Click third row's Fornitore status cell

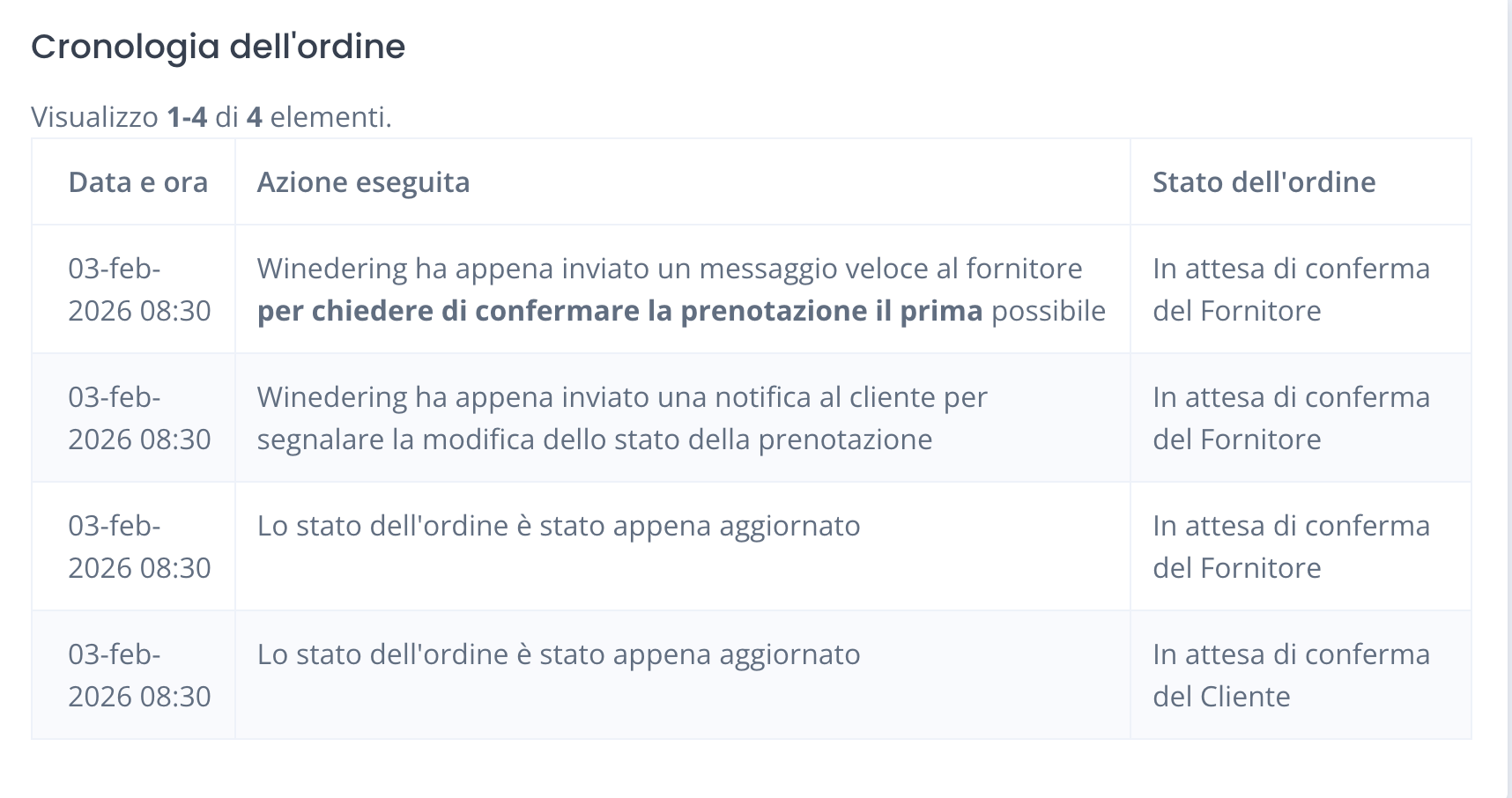[1290, 547]
